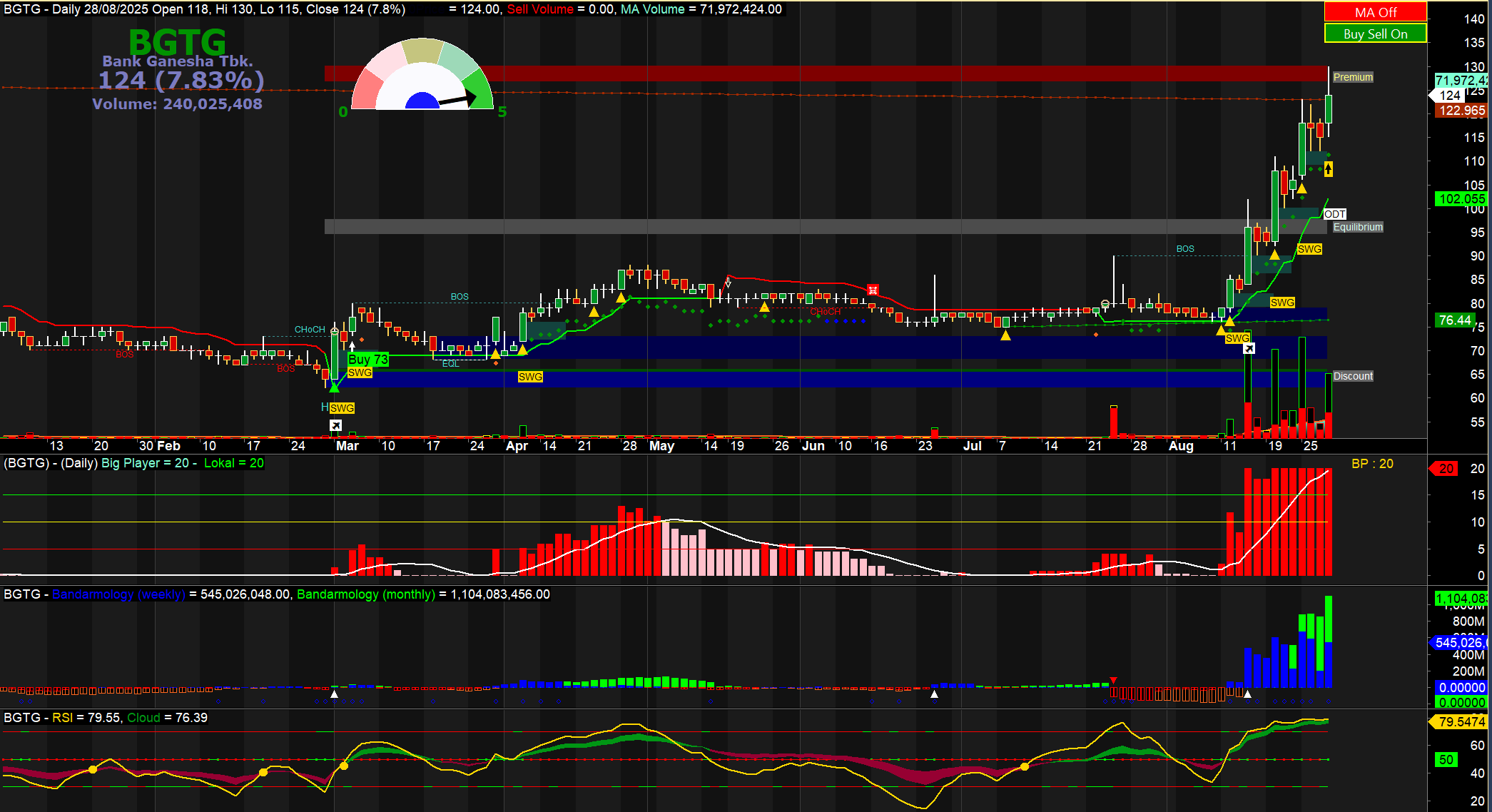Viewport: 1492px width, 812px height.
Task: Click the 122.965 red axis tag
Action: point(1461,111)
